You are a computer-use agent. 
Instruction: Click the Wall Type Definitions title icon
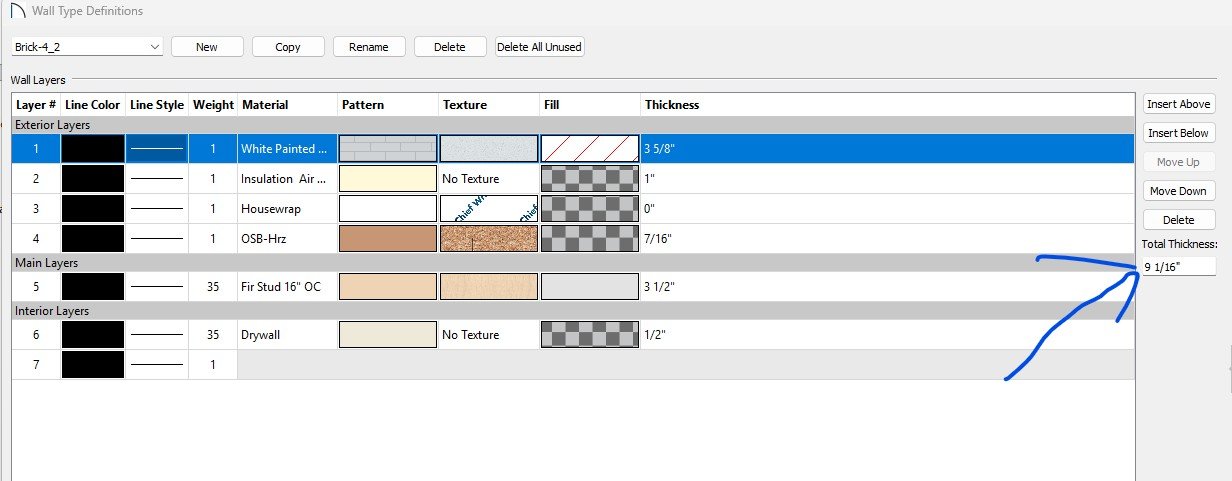(x=17, y=11)
